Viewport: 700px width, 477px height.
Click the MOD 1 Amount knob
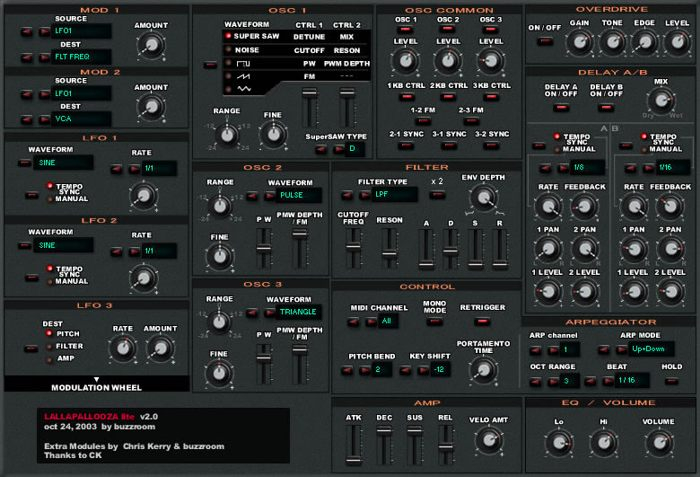pos(152,43)
